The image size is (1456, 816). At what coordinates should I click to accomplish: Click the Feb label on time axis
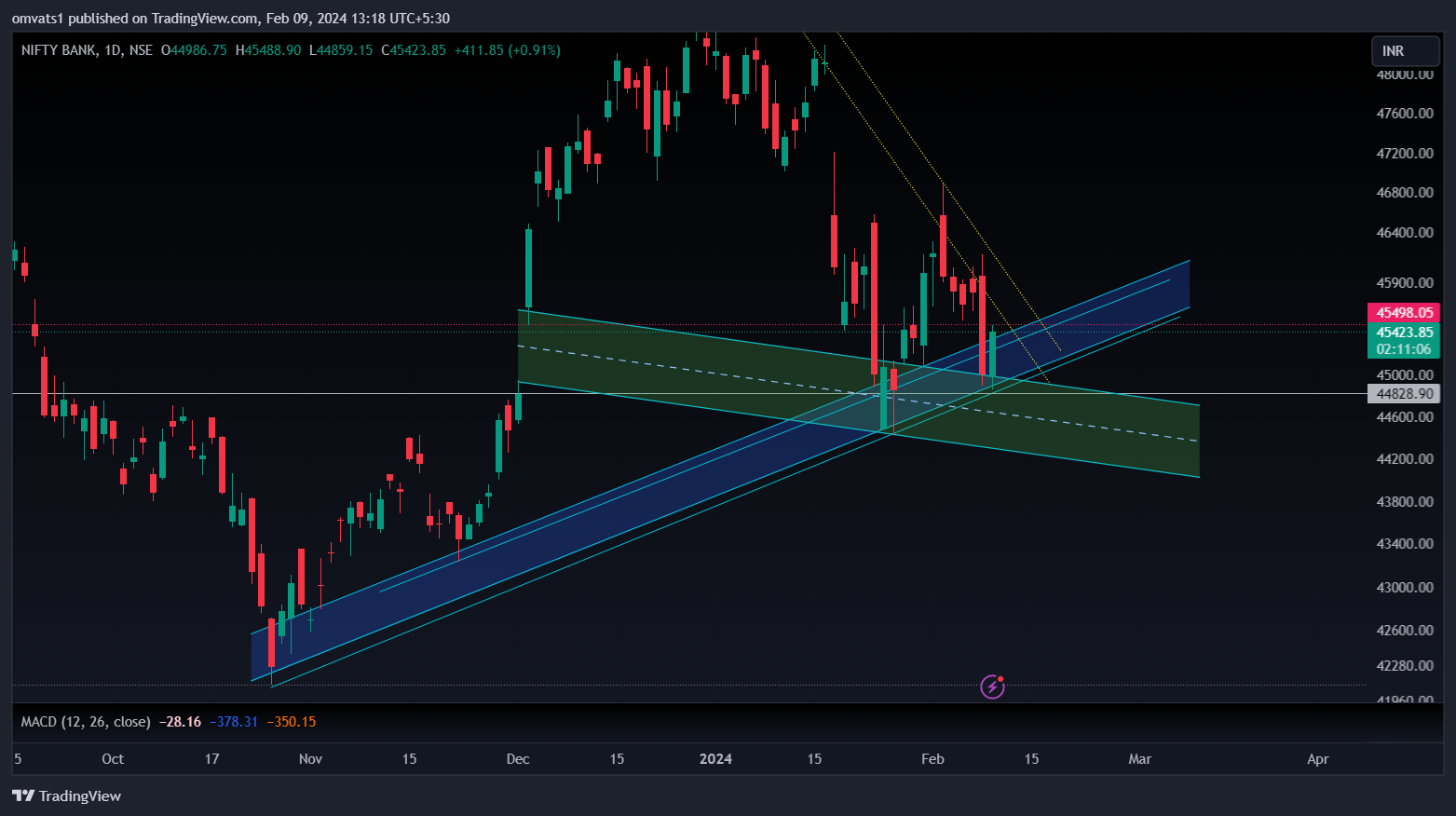tap(932, 759)
